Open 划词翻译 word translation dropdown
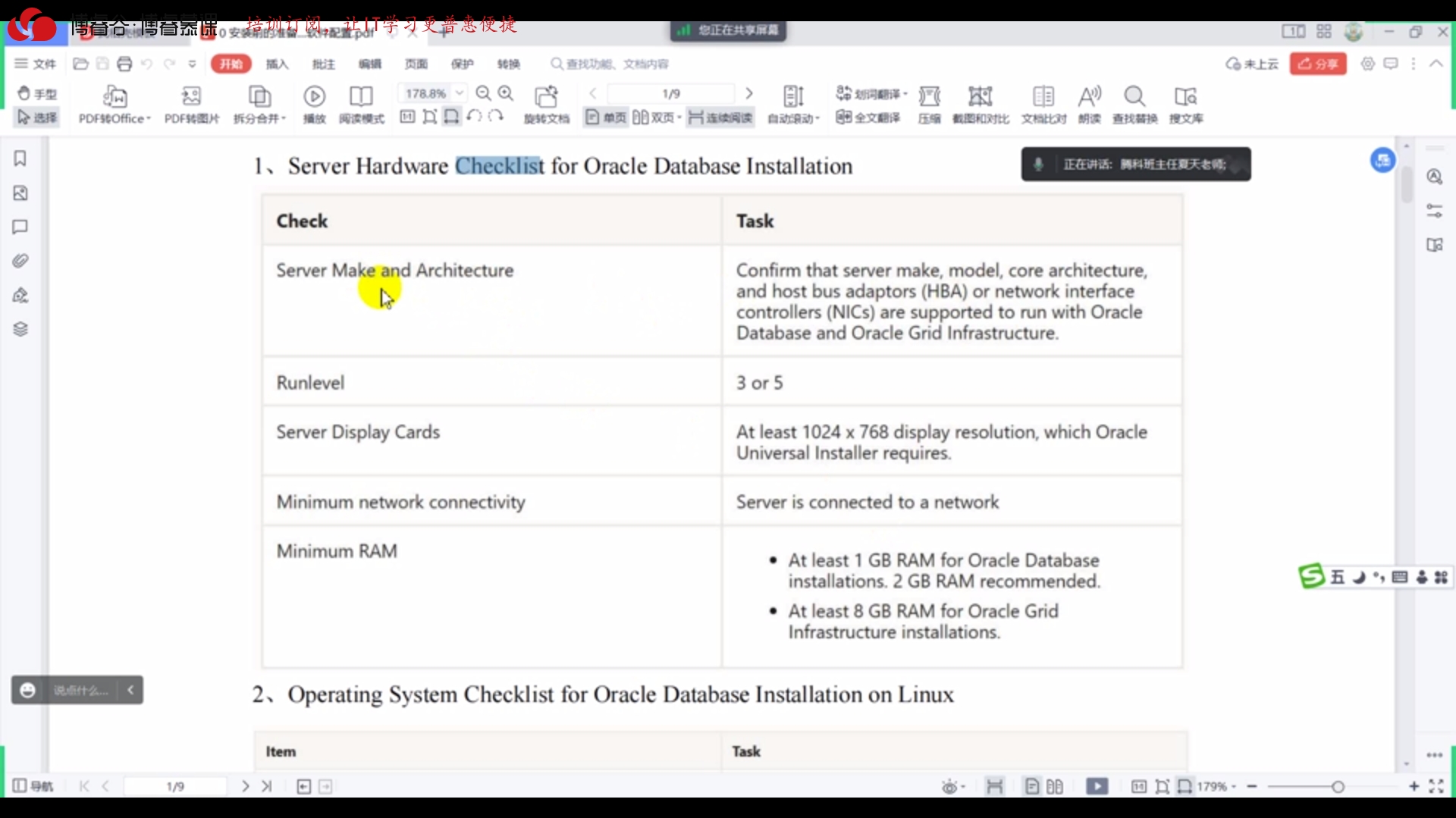Viewport: 1456px width, 818px height. 871,93
